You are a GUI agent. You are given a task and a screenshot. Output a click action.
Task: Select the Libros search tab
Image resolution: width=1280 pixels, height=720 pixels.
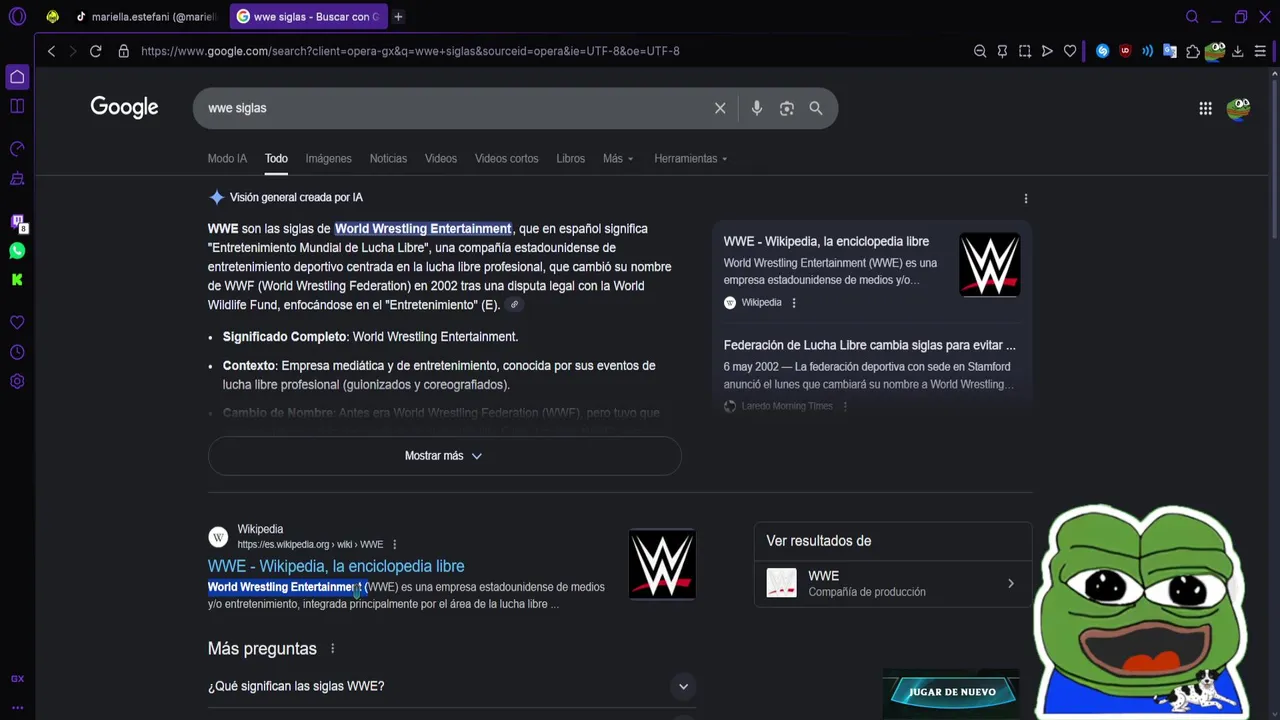pyautogui.click(x=570, y=158)
